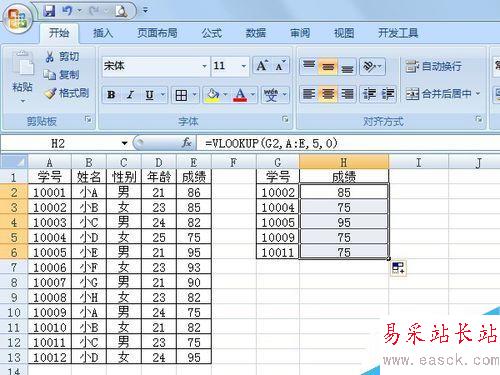Open print preview from quick access toolbar
Image resolution: width=500 pixels, height=375 pixels.
point(121,11)
